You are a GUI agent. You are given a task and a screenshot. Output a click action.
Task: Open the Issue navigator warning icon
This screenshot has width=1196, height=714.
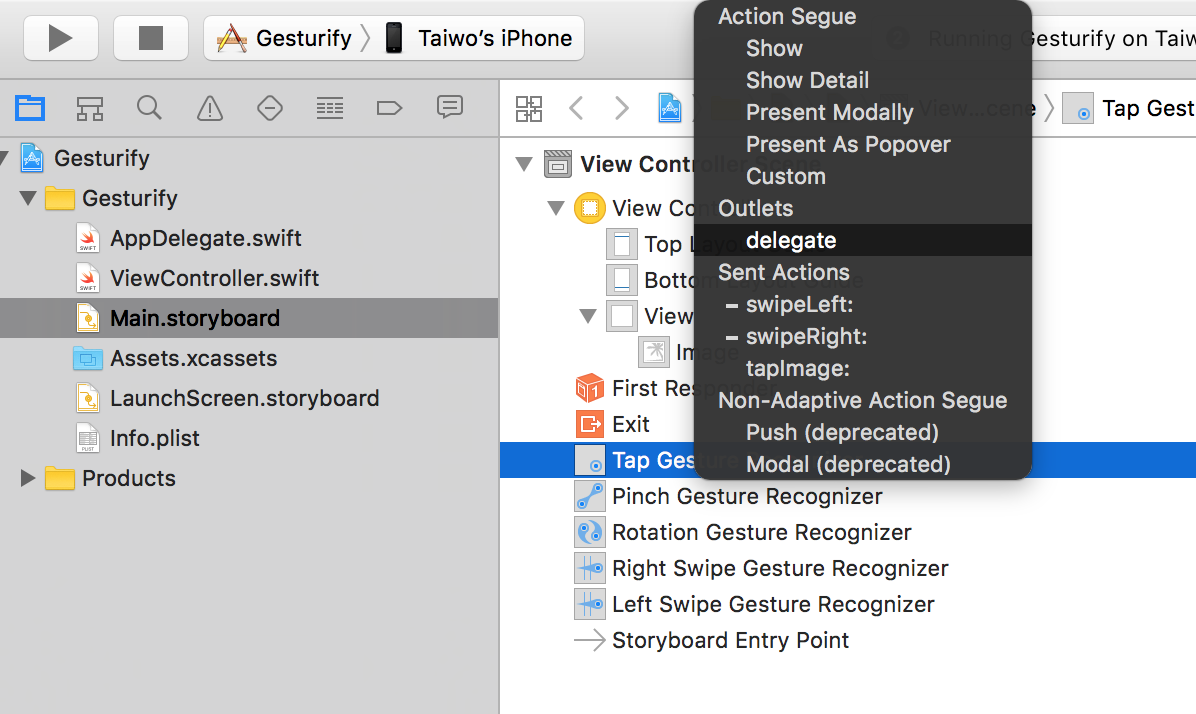point(210,108)
